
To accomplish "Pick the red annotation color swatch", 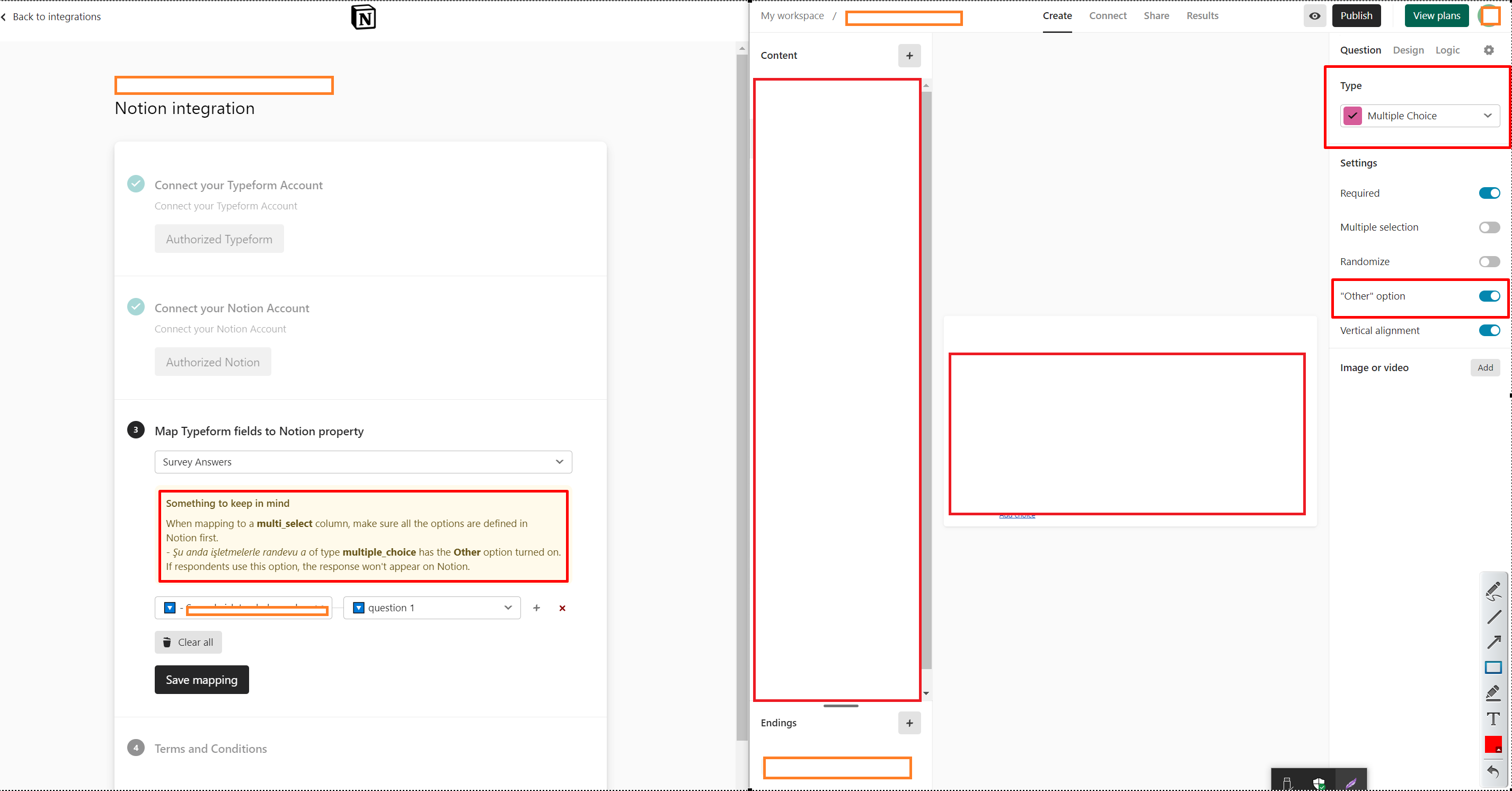I will pos(1492,744).
